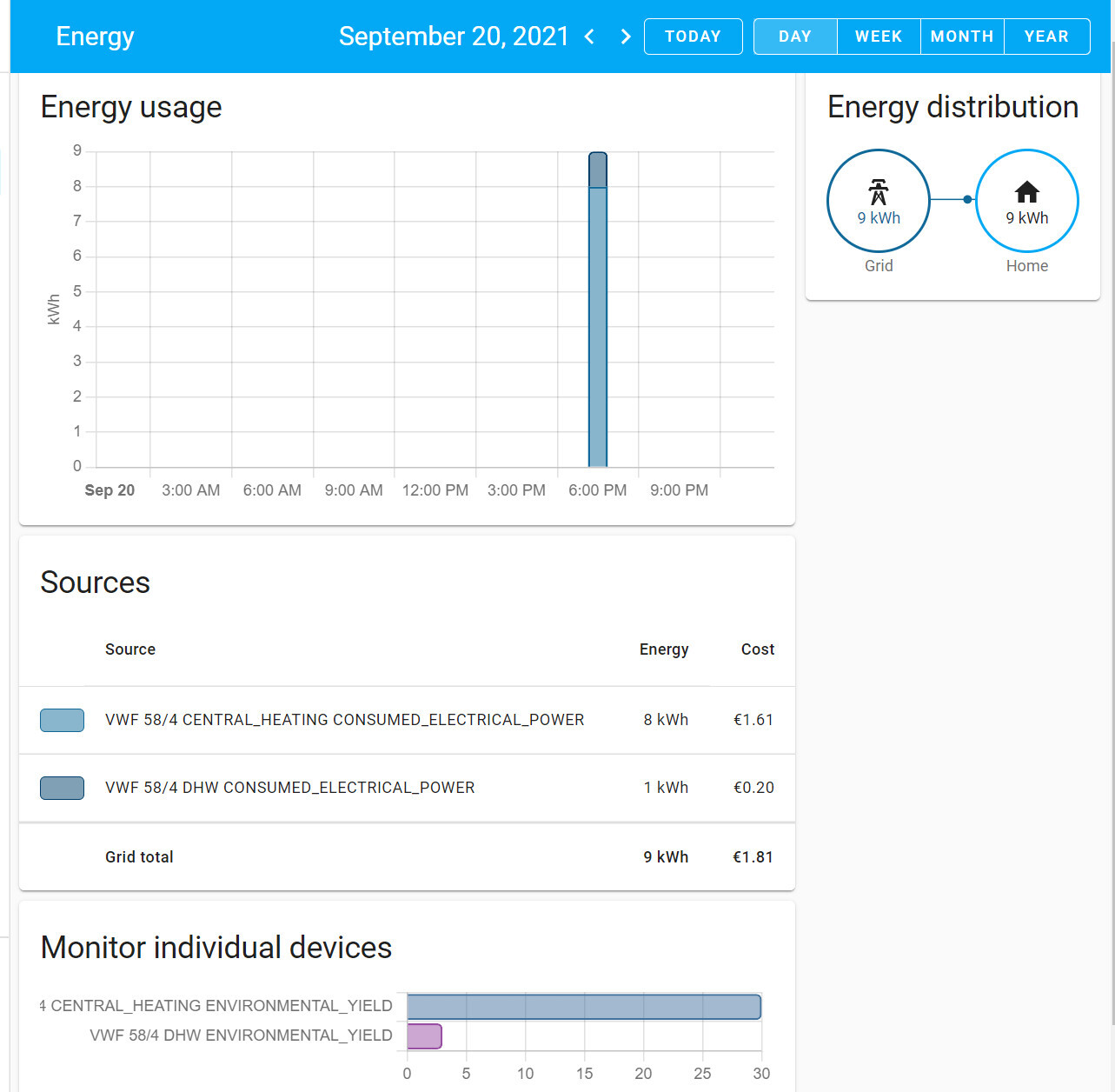This screenshot has width=1115, height=1092.
Task: Go to the next day arrow
Action: pos(625,37)
